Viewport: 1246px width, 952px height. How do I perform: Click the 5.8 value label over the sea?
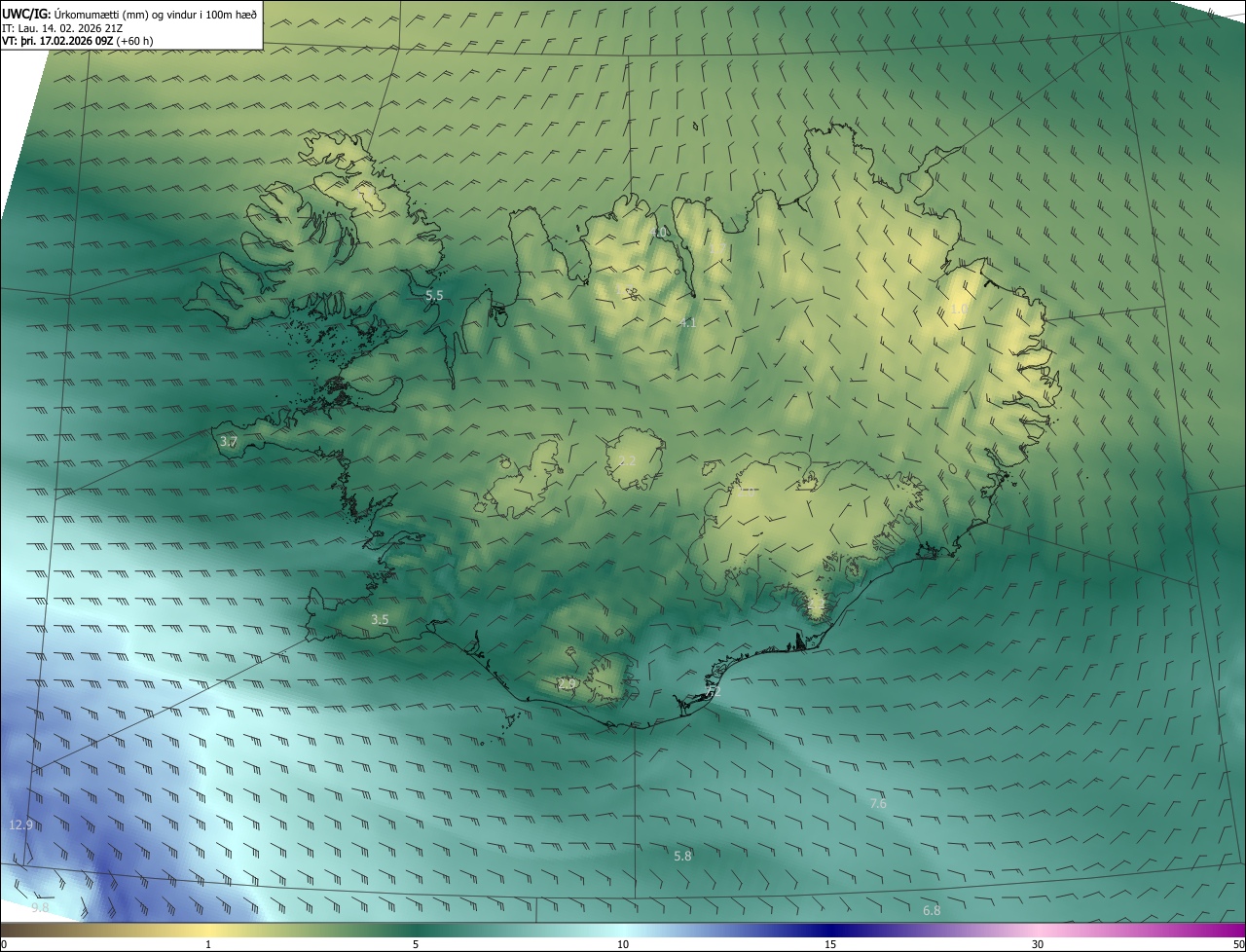(683, 856)
